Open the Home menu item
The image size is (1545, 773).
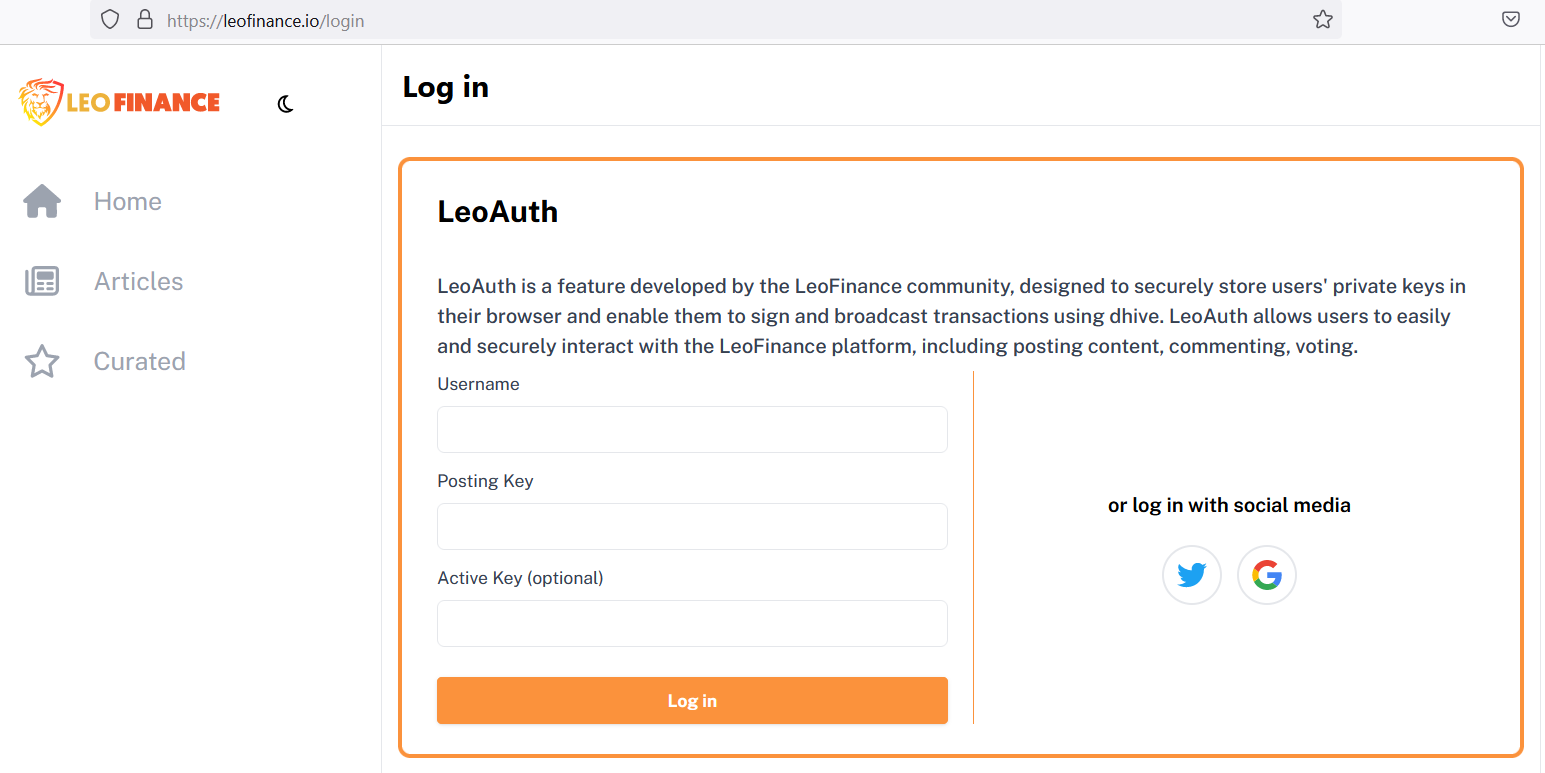click(x=127, y=201)
